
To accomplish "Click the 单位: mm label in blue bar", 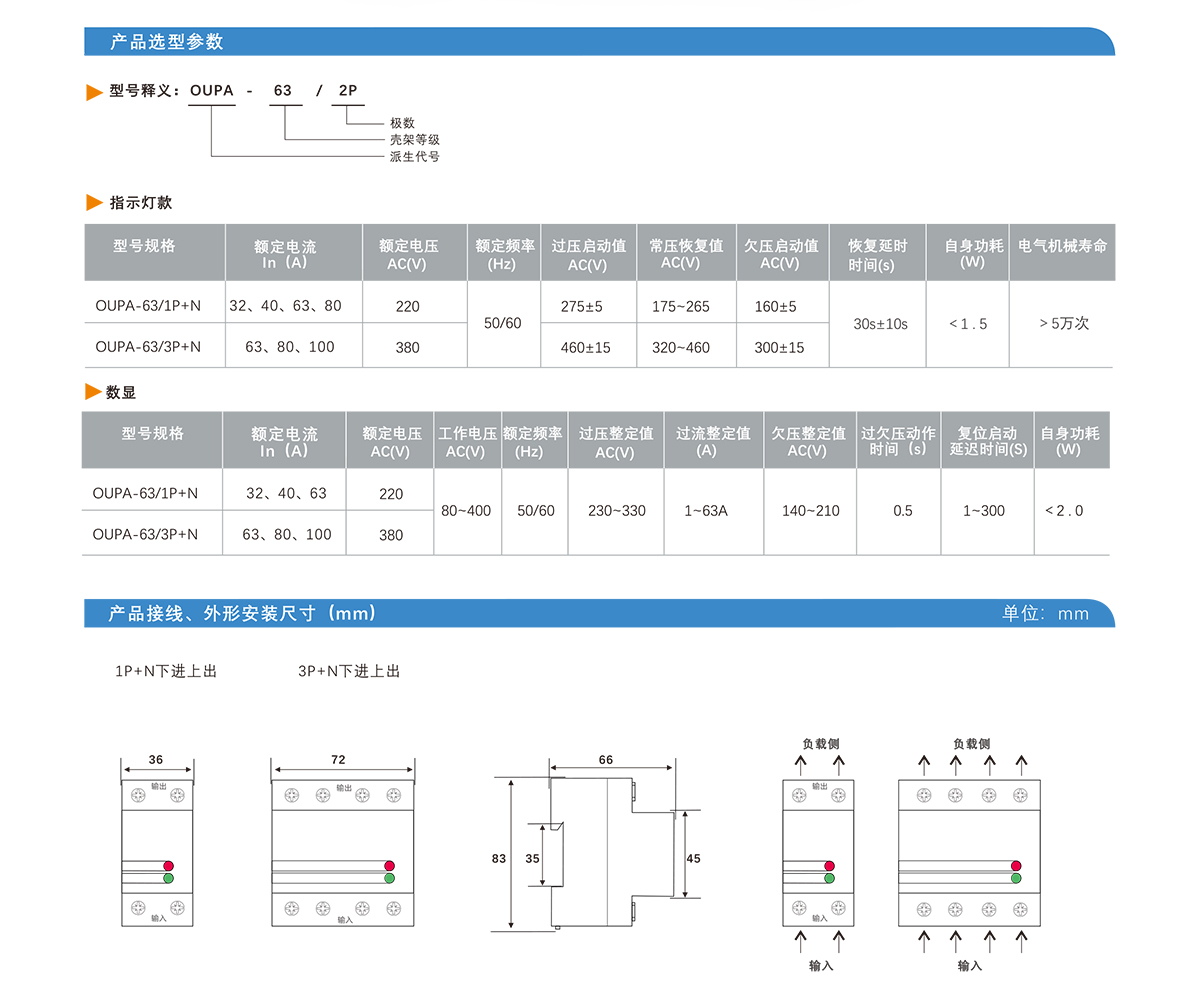I will coord(1045,613).
